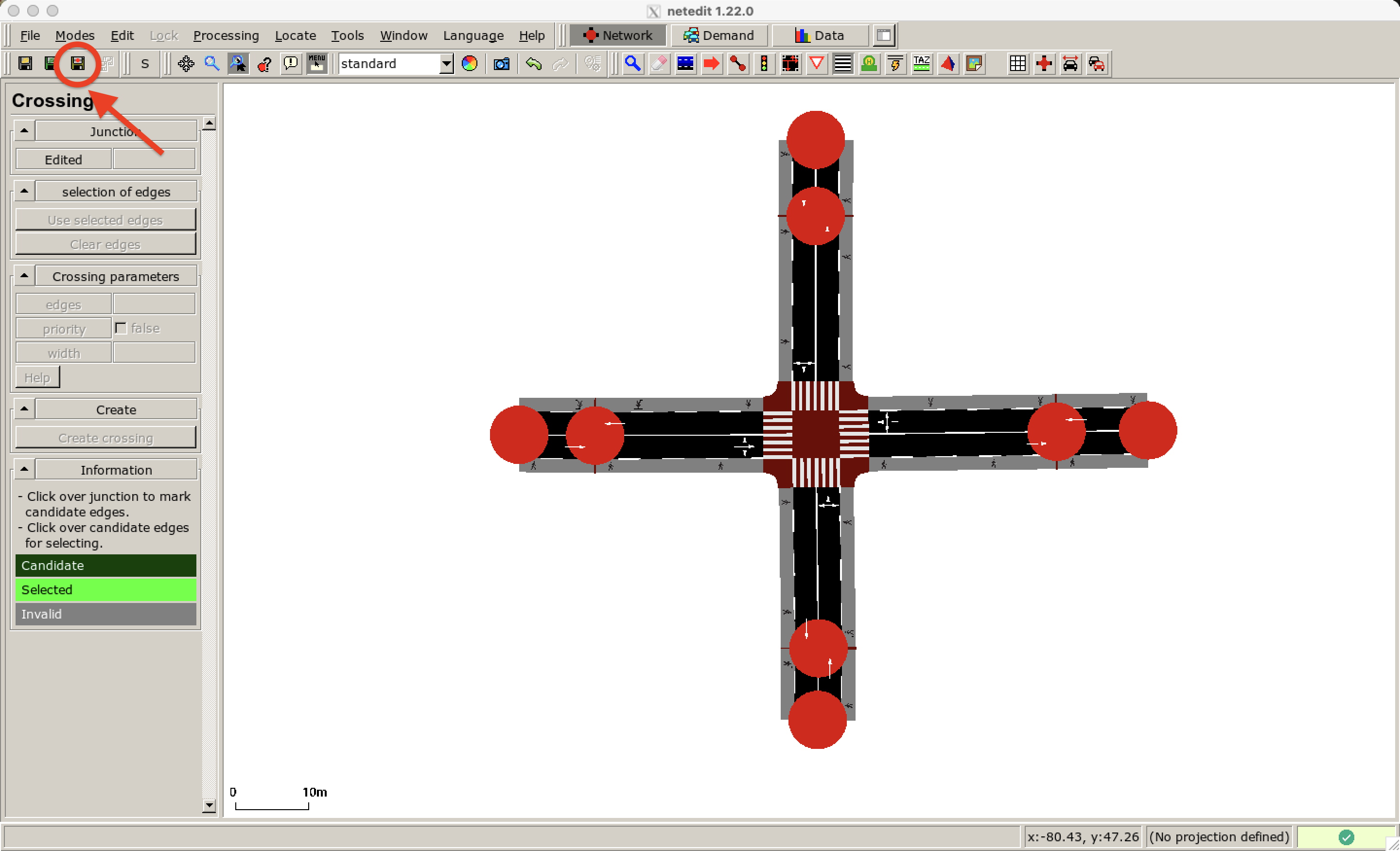Open TAZ mode
This screenshot has height=851, width=1400.
coord(922,64)
